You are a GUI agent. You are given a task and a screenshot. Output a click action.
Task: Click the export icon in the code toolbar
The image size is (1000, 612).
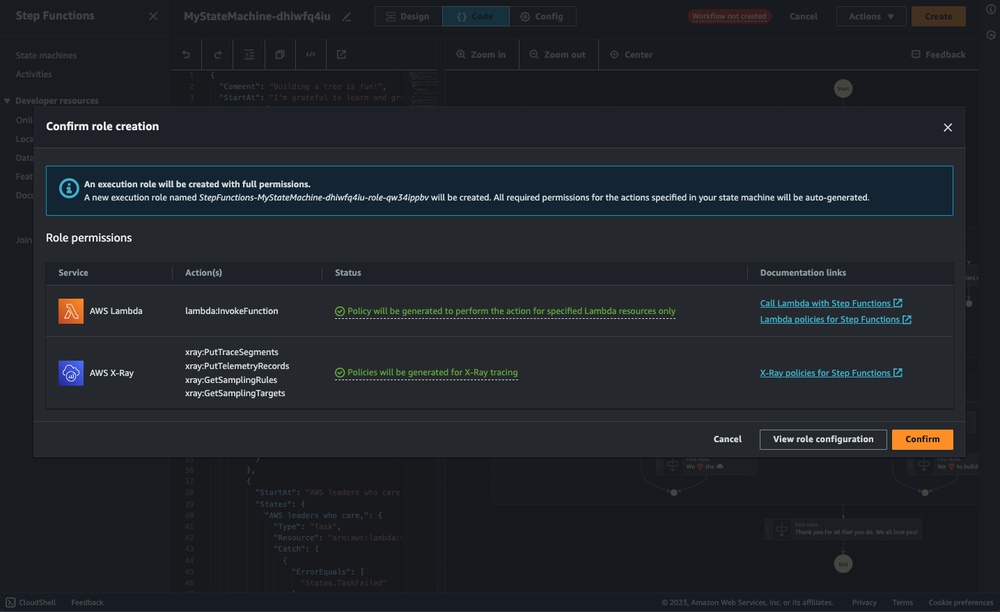pyautogui.click(x=341, y=55)
